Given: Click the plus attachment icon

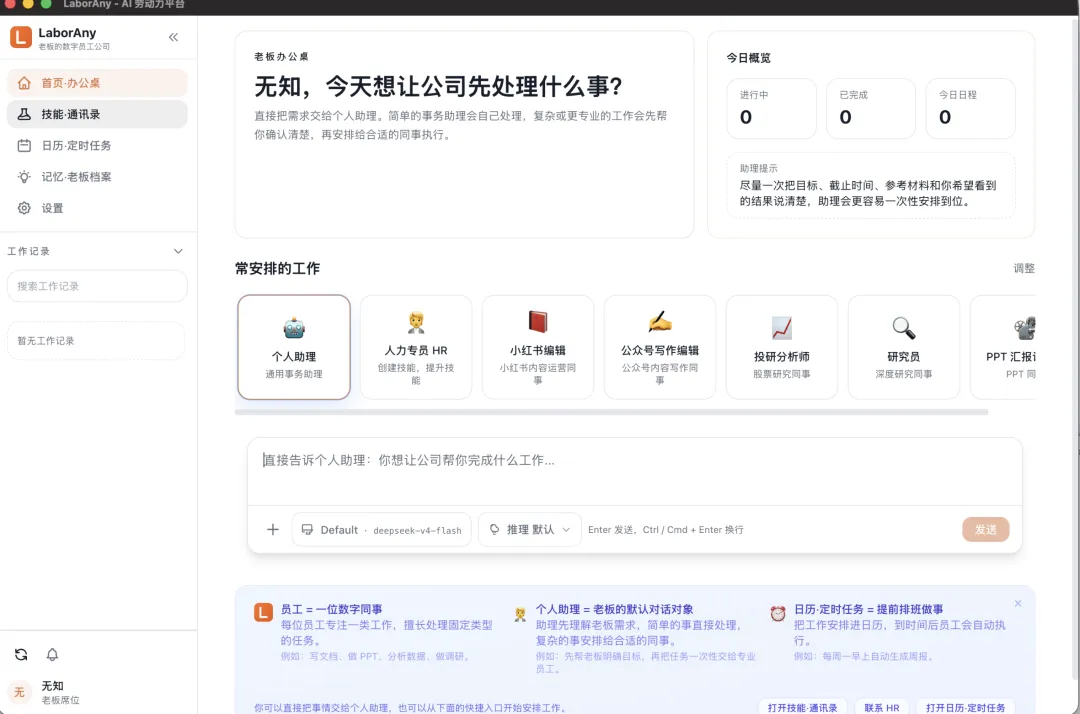Looking at the screenshot, I should pos(273,529).
